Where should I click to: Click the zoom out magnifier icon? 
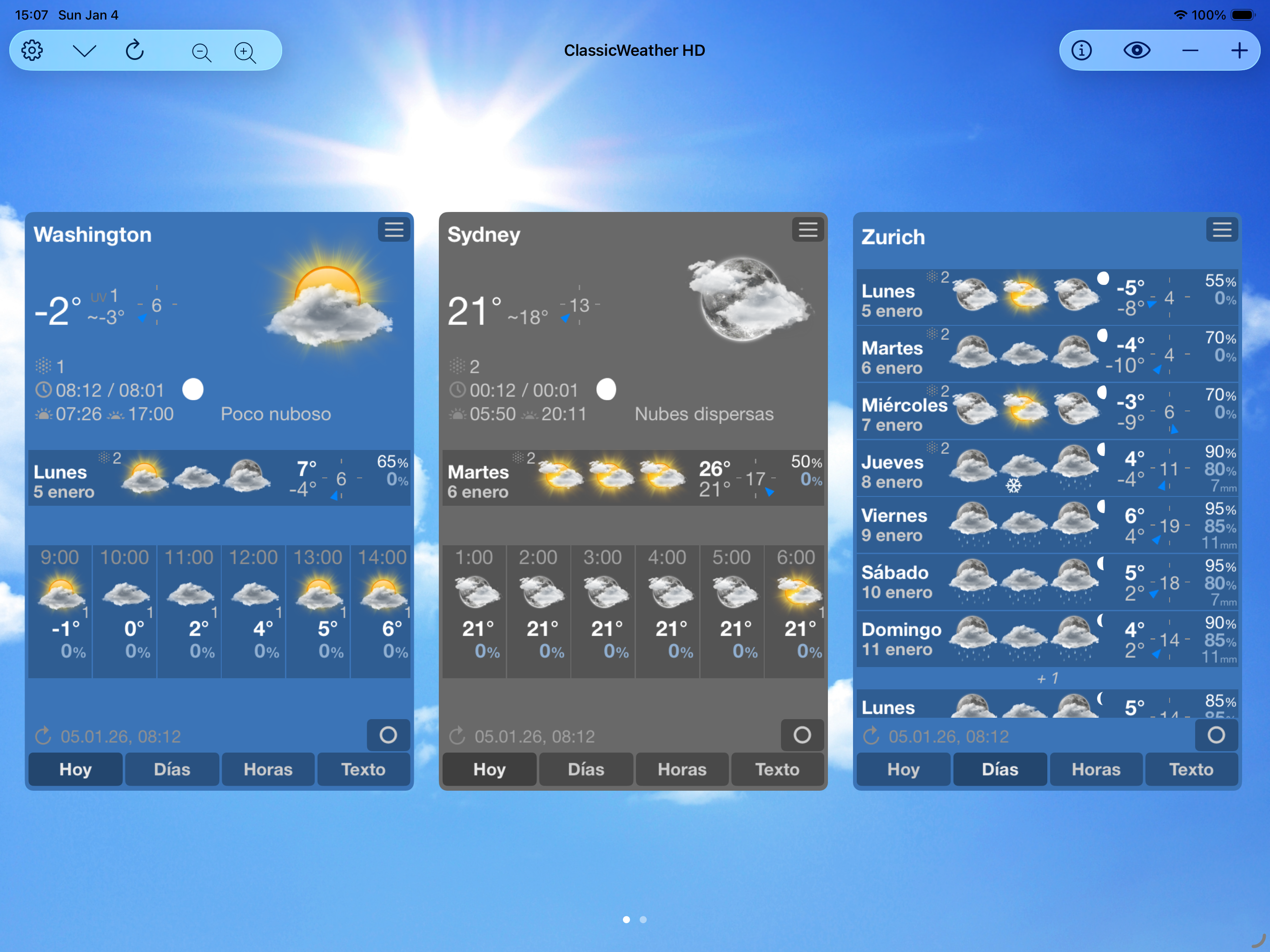coord(201,52)
